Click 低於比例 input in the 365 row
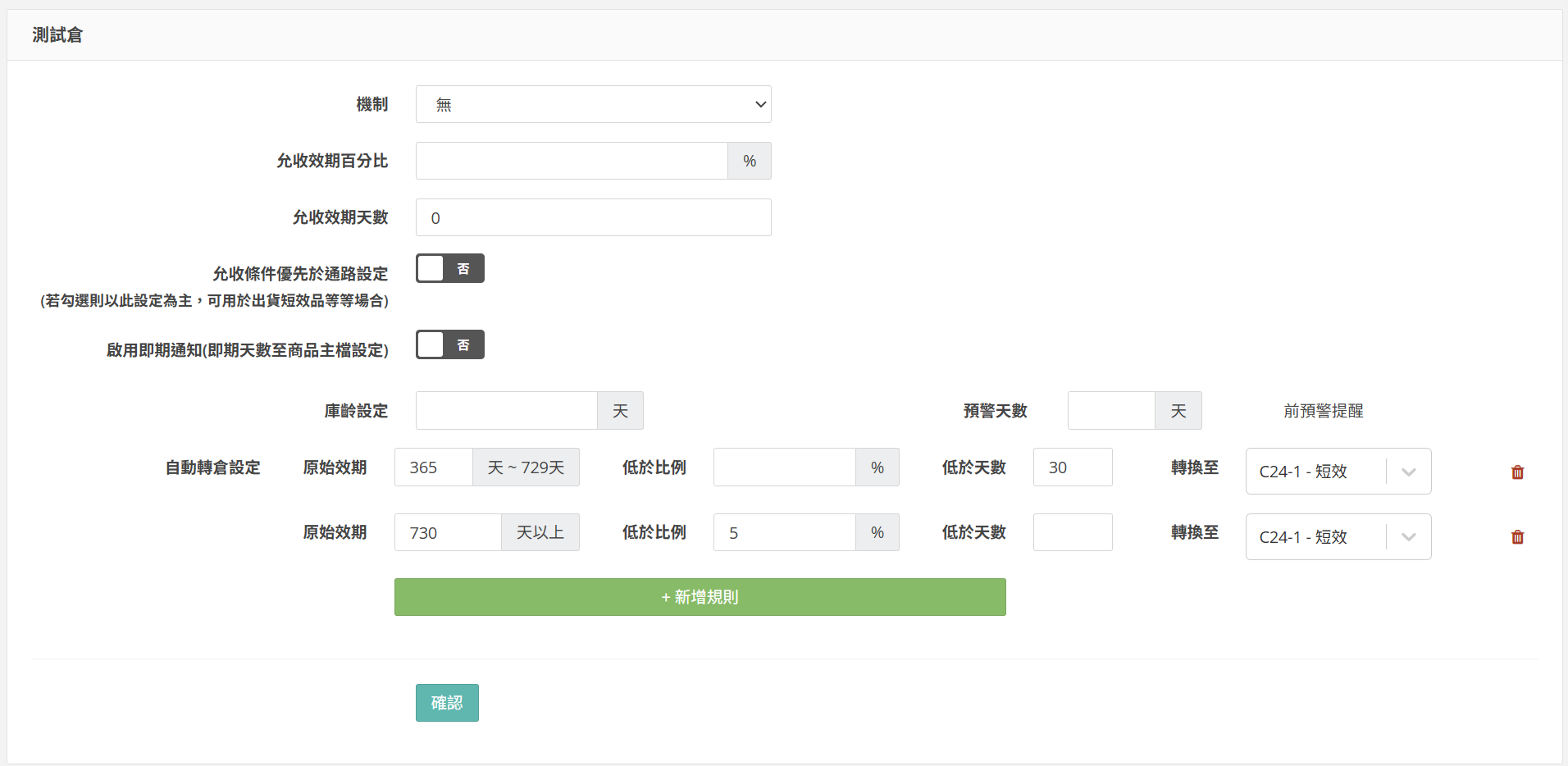 784,467
